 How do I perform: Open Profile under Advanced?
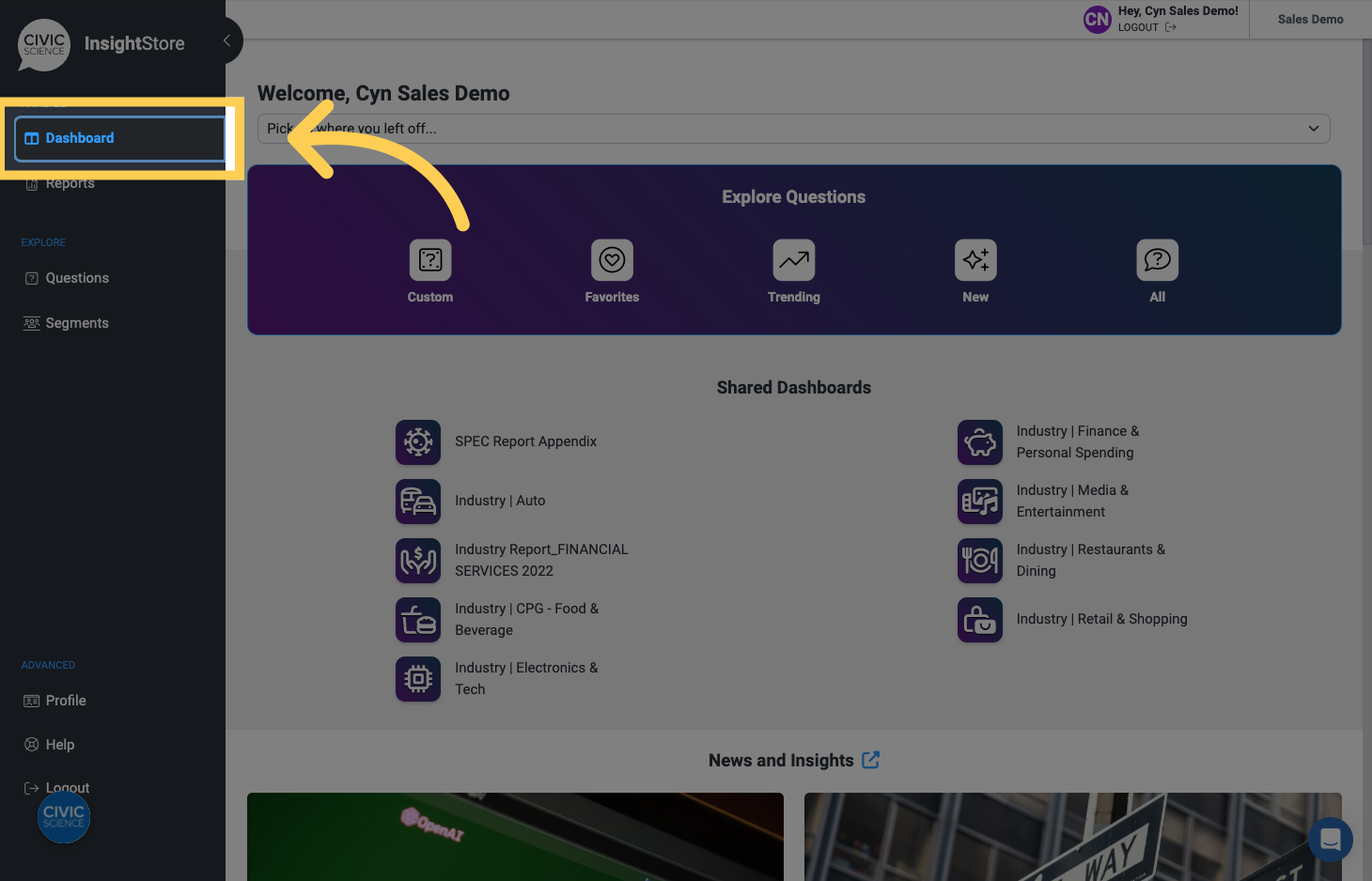(66, 701)
